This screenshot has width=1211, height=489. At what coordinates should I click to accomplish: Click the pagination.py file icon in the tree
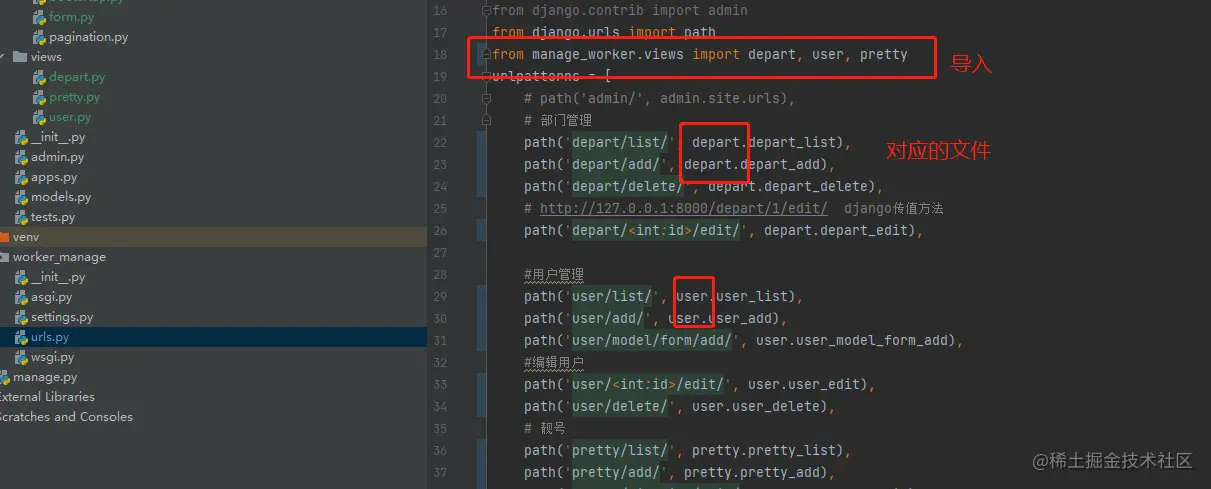(39, 37)
